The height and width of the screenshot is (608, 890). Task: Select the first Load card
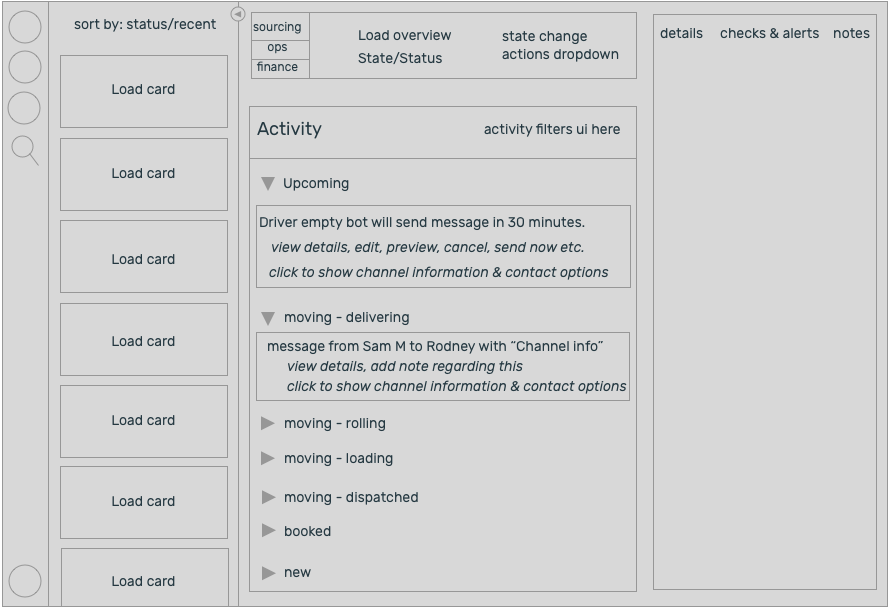click(144, 91)
